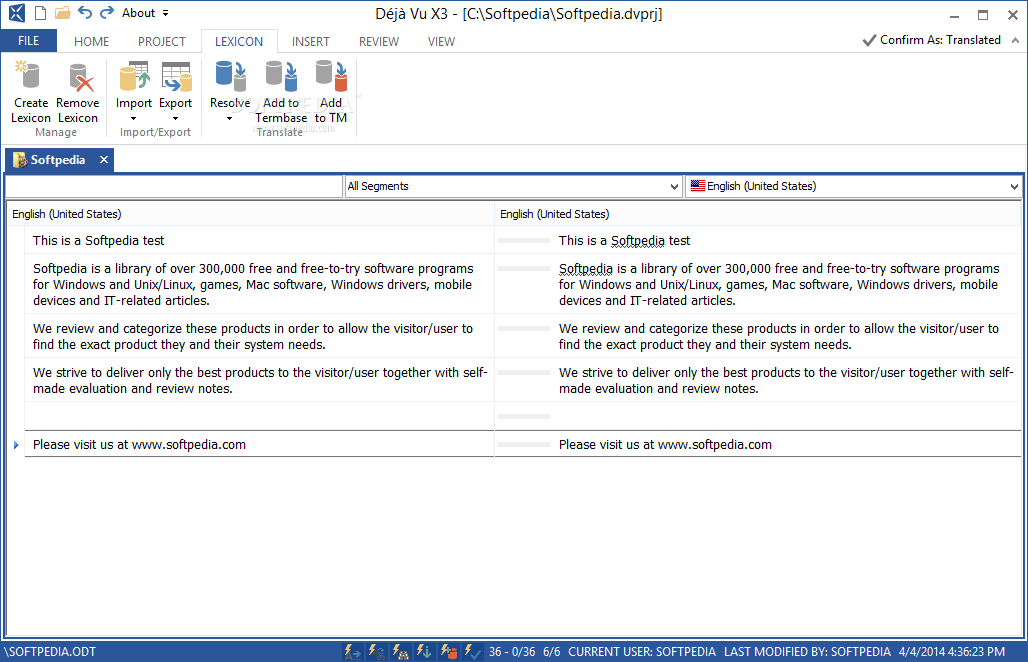Screen dimensions: 1028x662
Task: Click source segment starting 'Softpedia is a library'
Action: tap(260, 284)
